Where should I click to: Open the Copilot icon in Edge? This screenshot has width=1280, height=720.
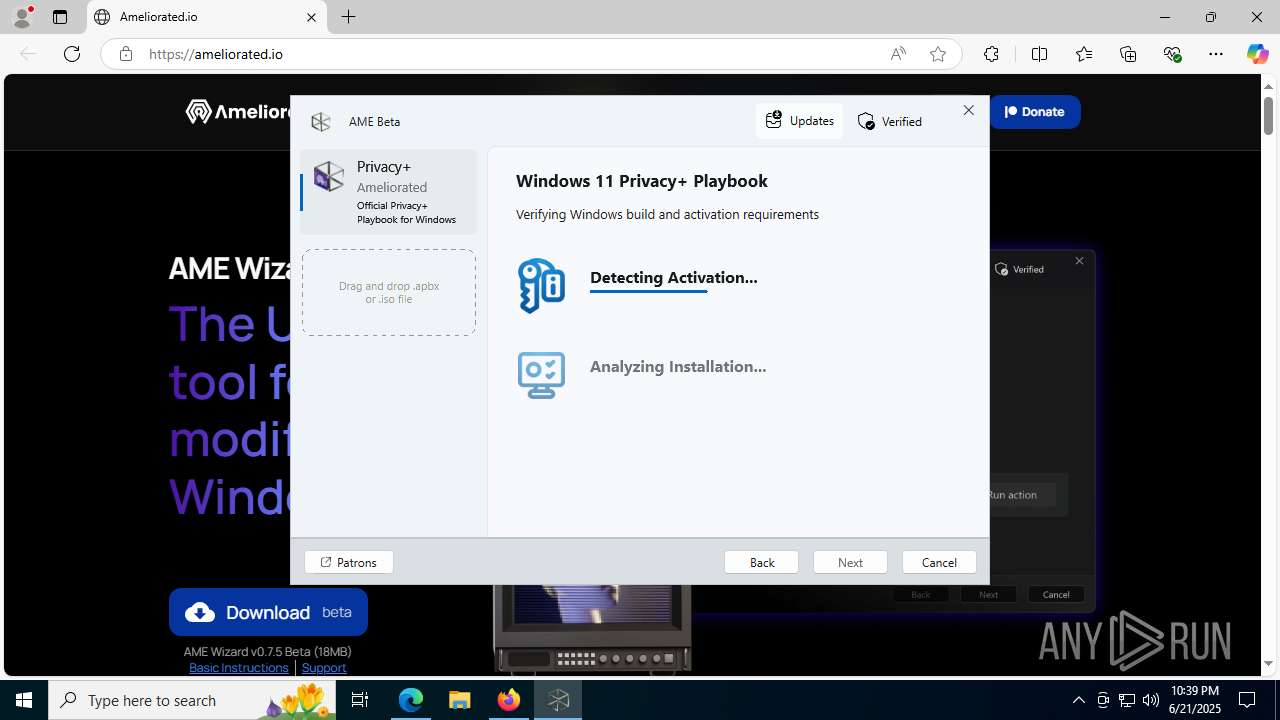point(1257,54)
